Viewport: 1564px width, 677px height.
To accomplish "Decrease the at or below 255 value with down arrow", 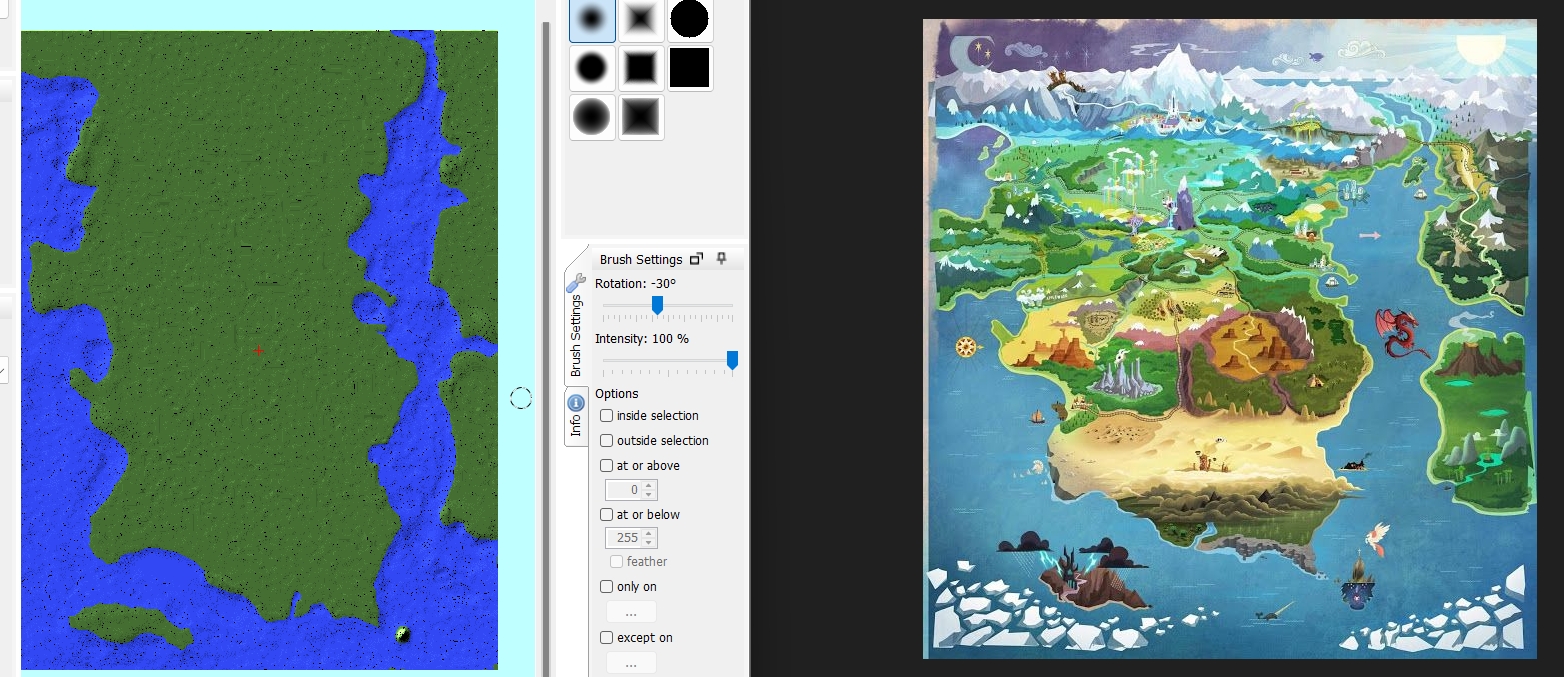I will (648, 542).
